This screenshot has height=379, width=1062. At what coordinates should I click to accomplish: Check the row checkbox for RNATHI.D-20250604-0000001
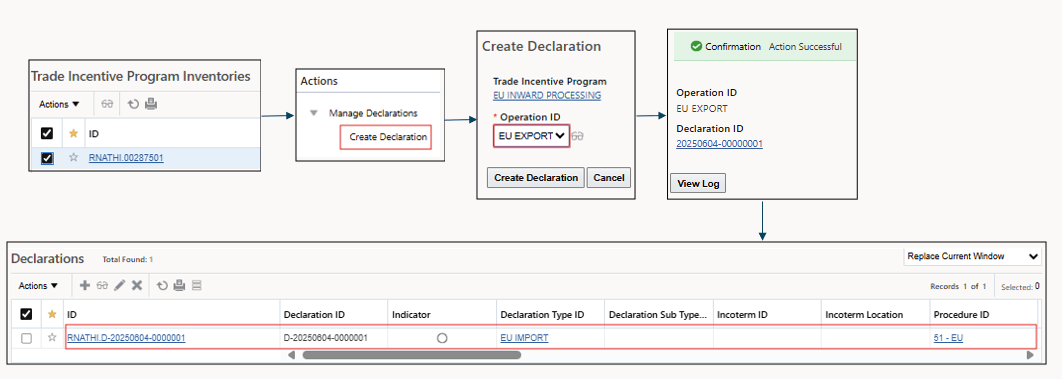click(x=26, y=338)
